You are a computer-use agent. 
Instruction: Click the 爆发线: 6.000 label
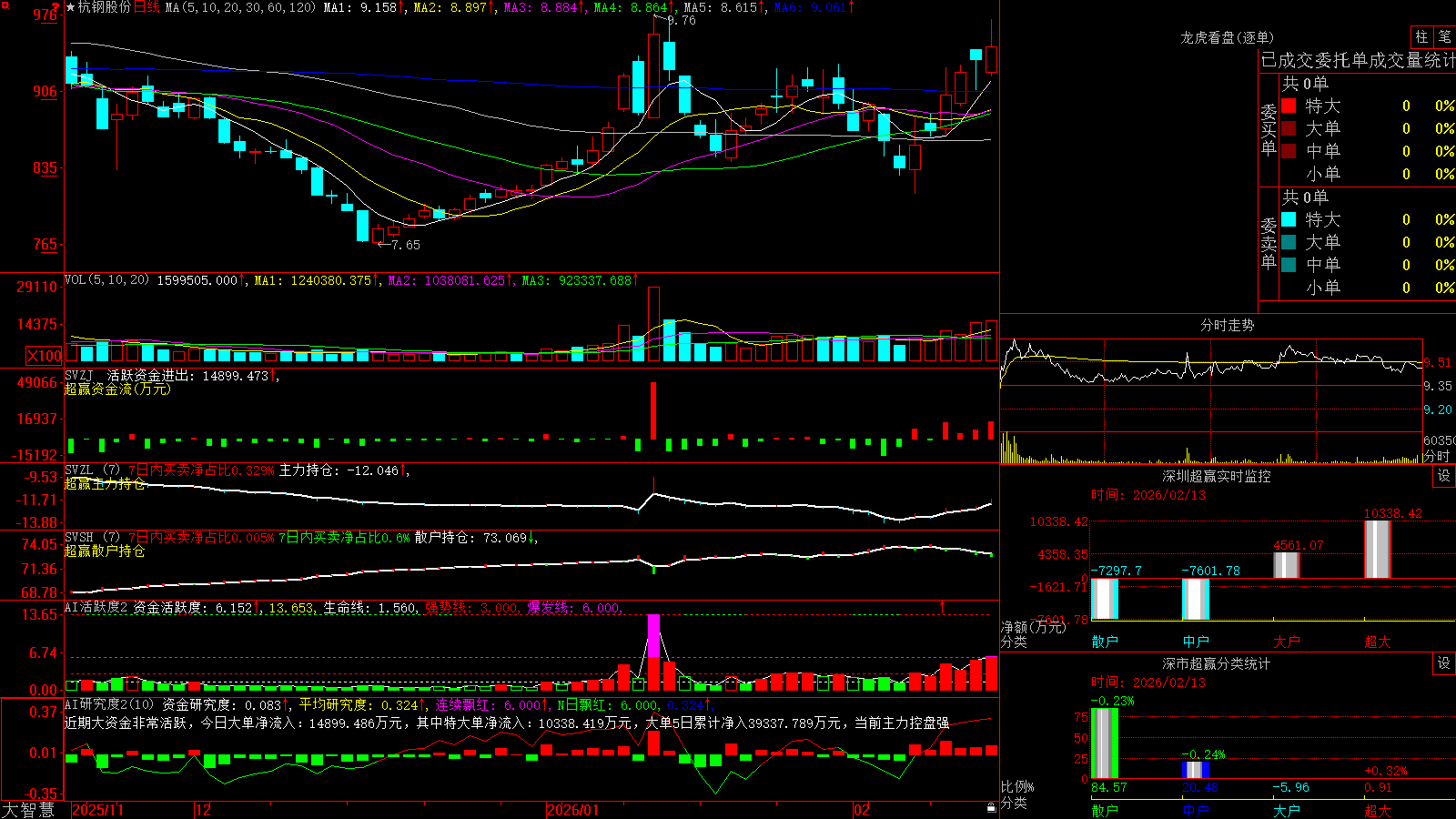(x=573, y=608)
